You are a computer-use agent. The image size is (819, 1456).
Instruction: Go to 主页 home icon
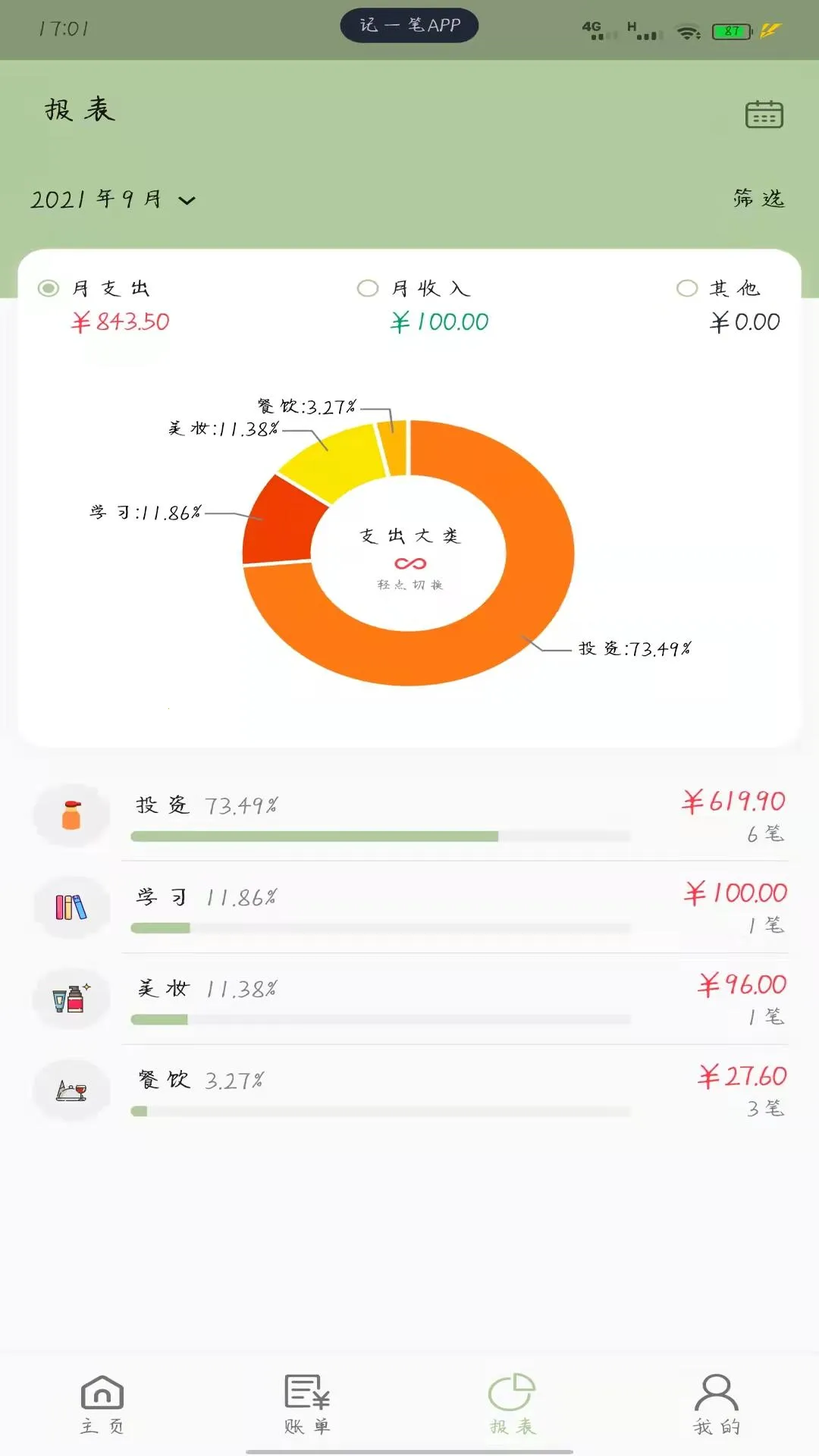(102, 1393)
